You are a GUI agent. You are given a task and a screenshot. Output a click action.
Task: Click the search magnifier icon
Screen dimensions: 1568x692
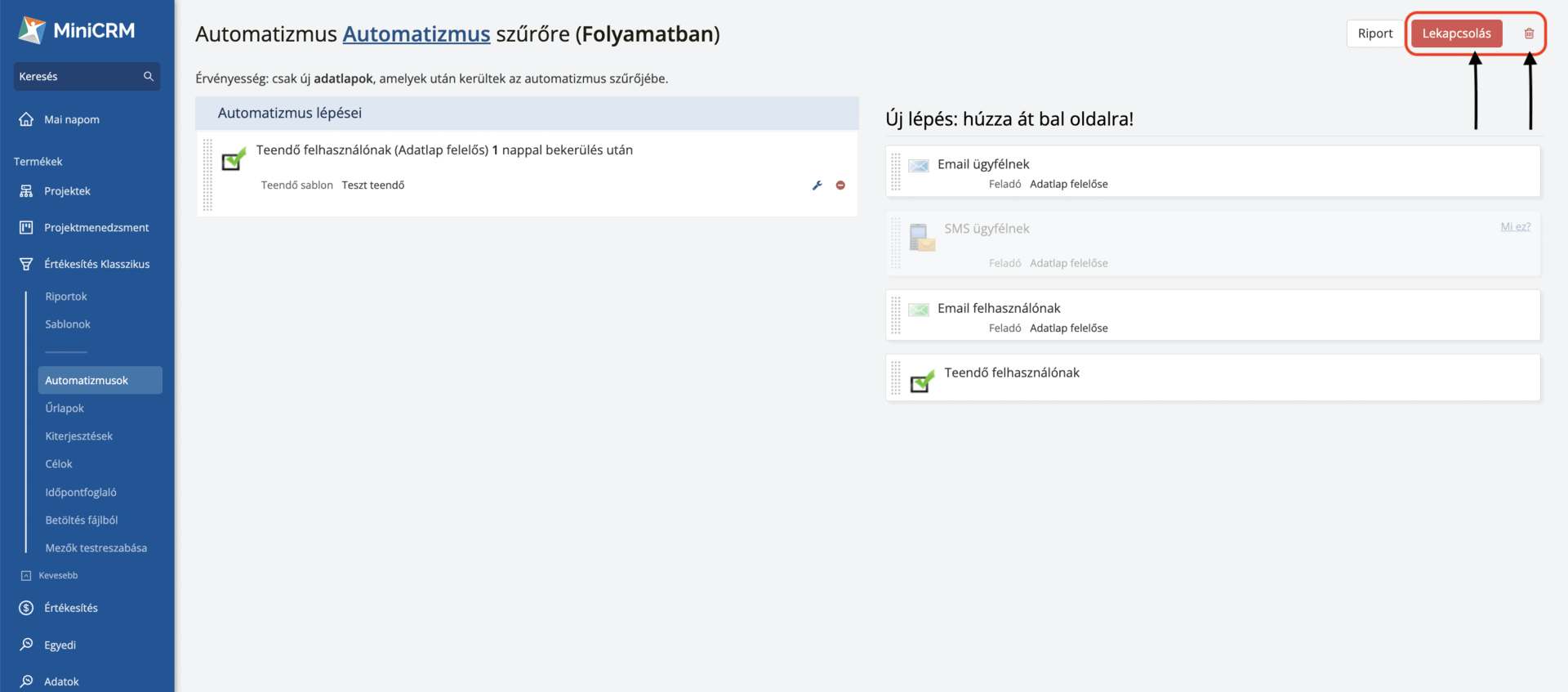(149, 76)
